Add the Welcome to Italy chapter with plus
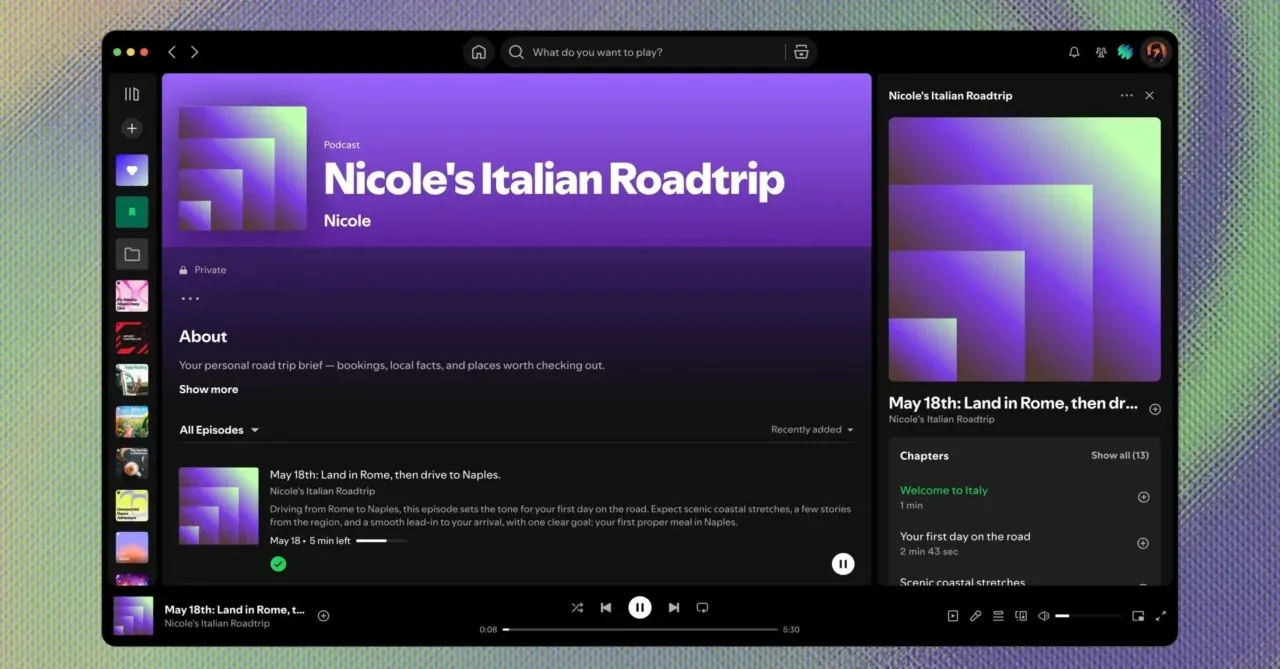The width and height of the screenshot is (1280, 669). tap(1144, 497)
